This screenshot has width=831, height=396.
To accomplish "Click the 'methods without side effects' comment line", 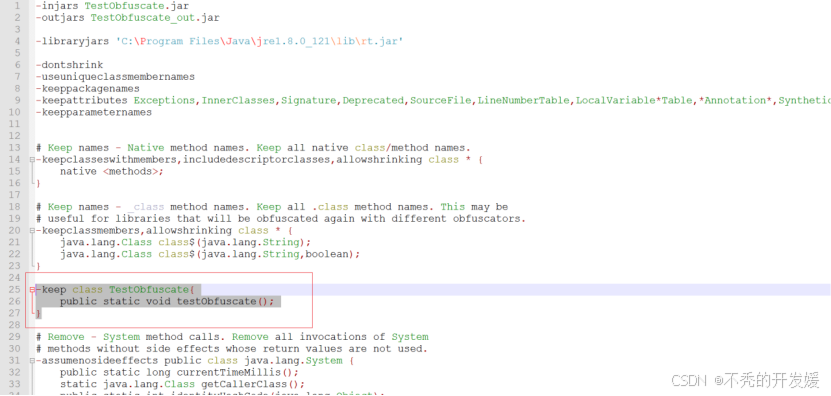I will click(231, 349).
